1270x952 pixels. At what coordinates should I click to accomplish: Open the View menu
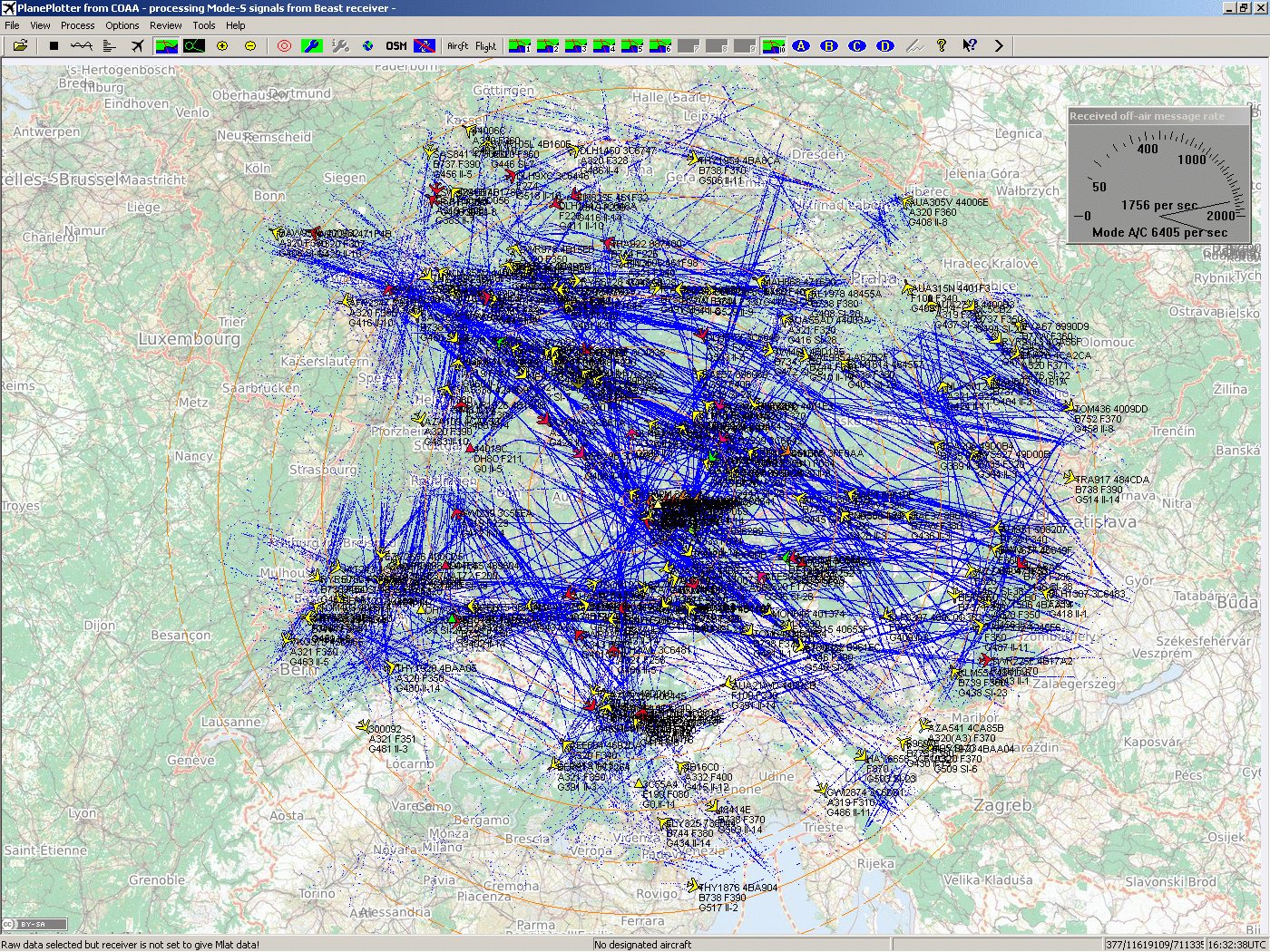[x=40, y=25]
